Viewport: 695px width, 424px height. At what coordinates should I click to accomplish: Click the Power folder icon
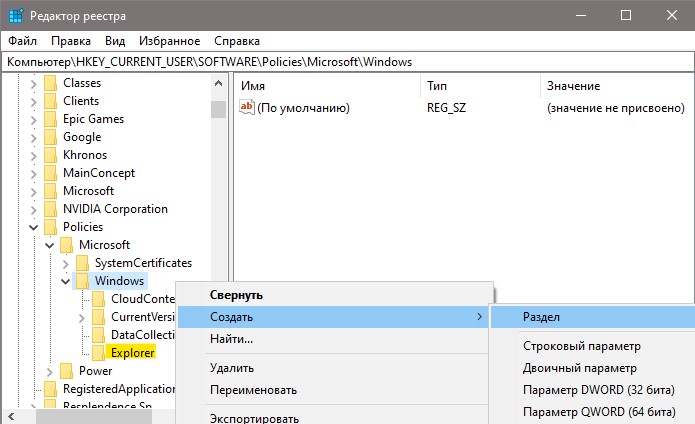tap(67, 371)
